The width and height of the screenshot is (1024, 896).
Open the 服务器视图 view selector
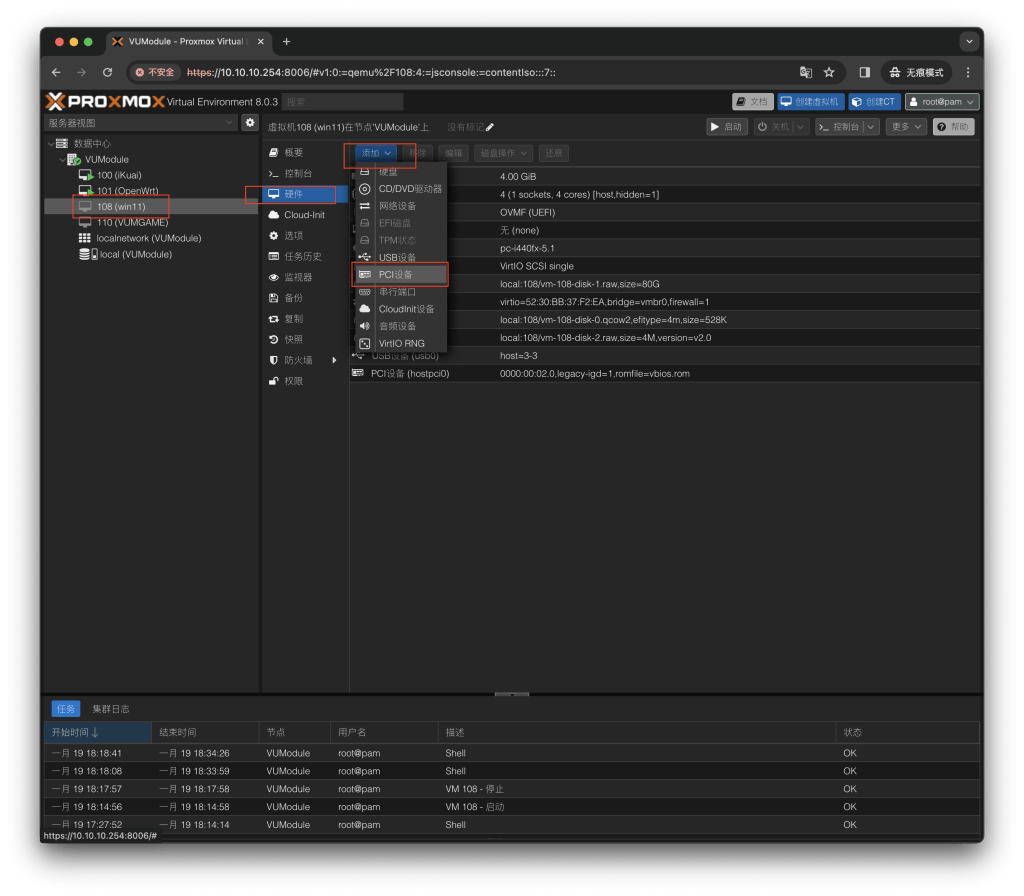point(140,122)
